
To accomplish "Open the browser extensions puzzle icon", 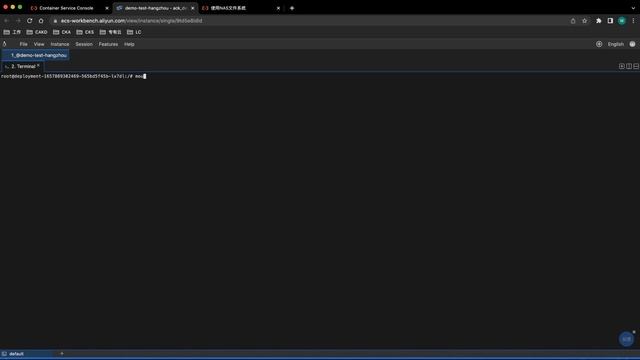I will (x=598, y=21).
